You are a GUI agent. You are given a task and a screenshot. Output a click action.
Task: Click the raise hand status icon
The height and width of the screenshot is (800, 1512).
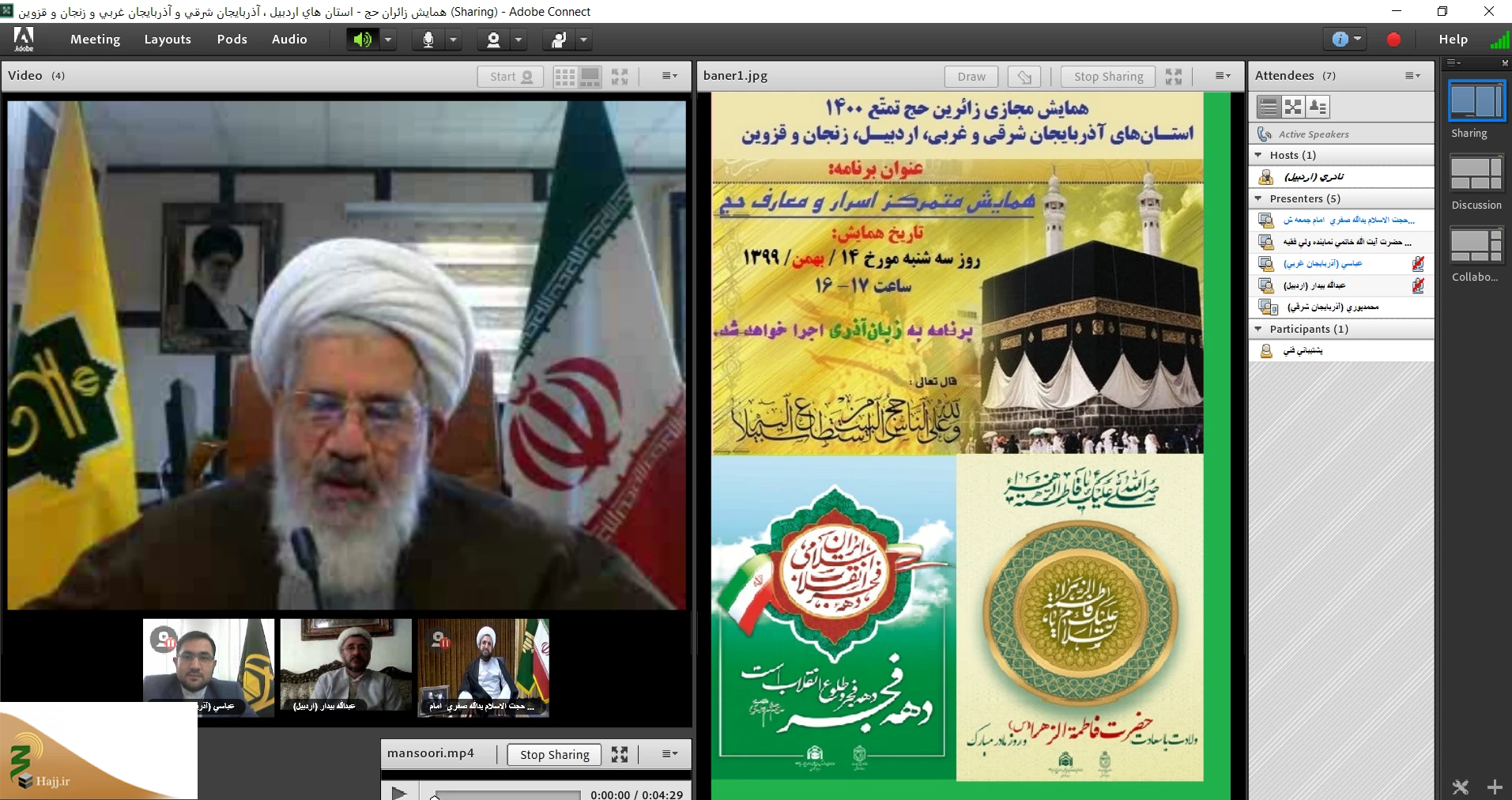[559, 40]
